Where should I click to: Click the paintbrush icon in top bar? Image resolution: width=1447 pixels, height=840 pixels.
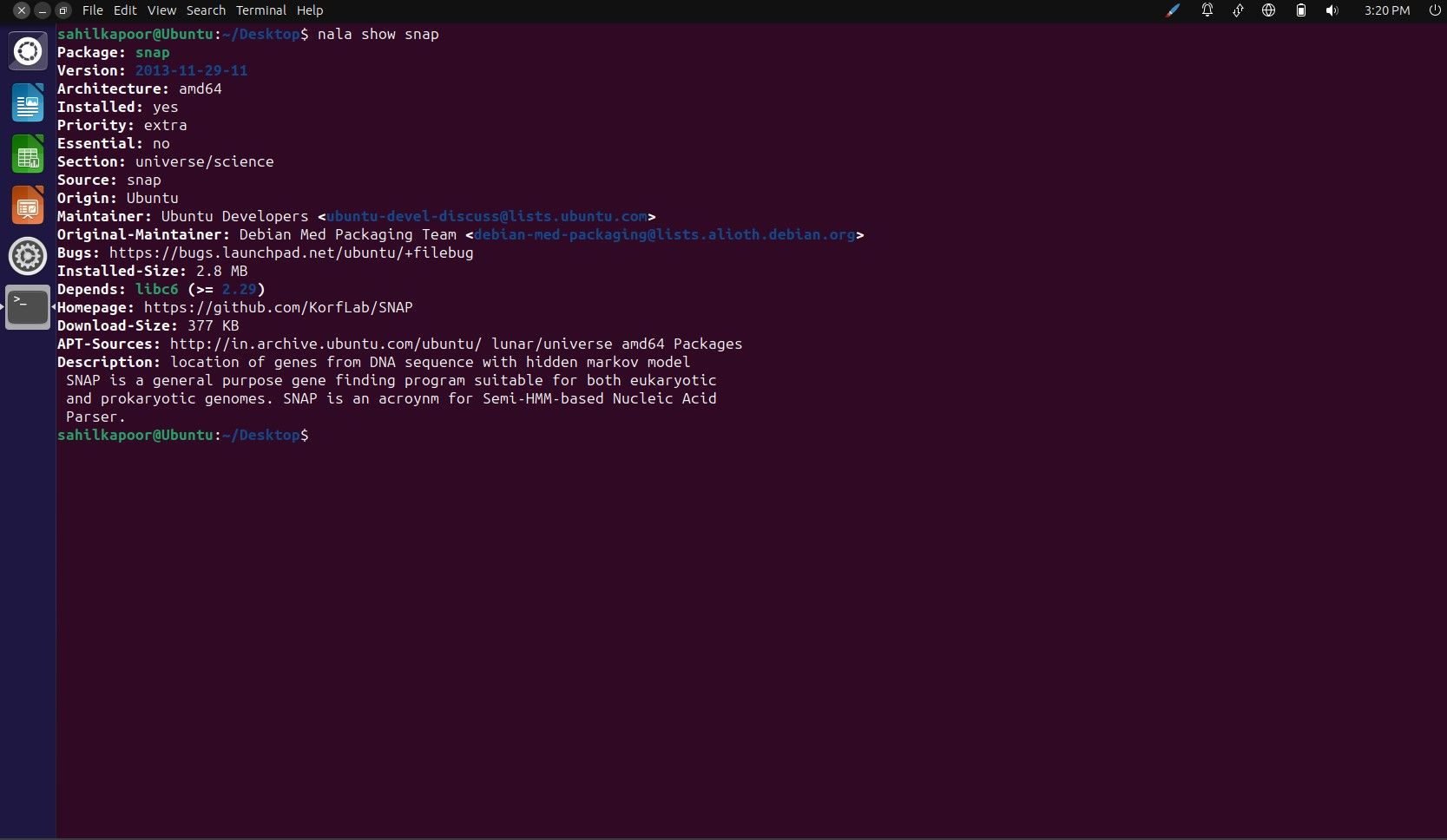click(1173, 10)
